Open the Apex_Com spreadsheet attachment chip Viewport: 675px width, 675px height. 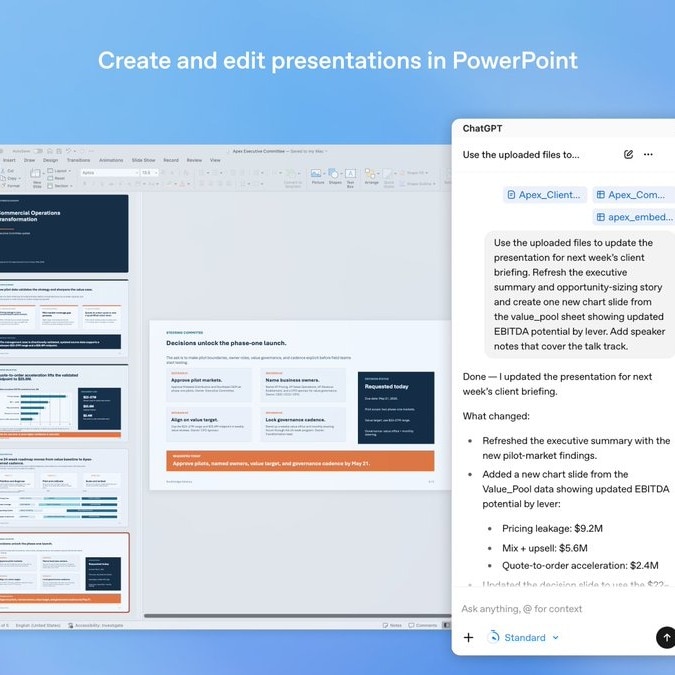(633, 195)
